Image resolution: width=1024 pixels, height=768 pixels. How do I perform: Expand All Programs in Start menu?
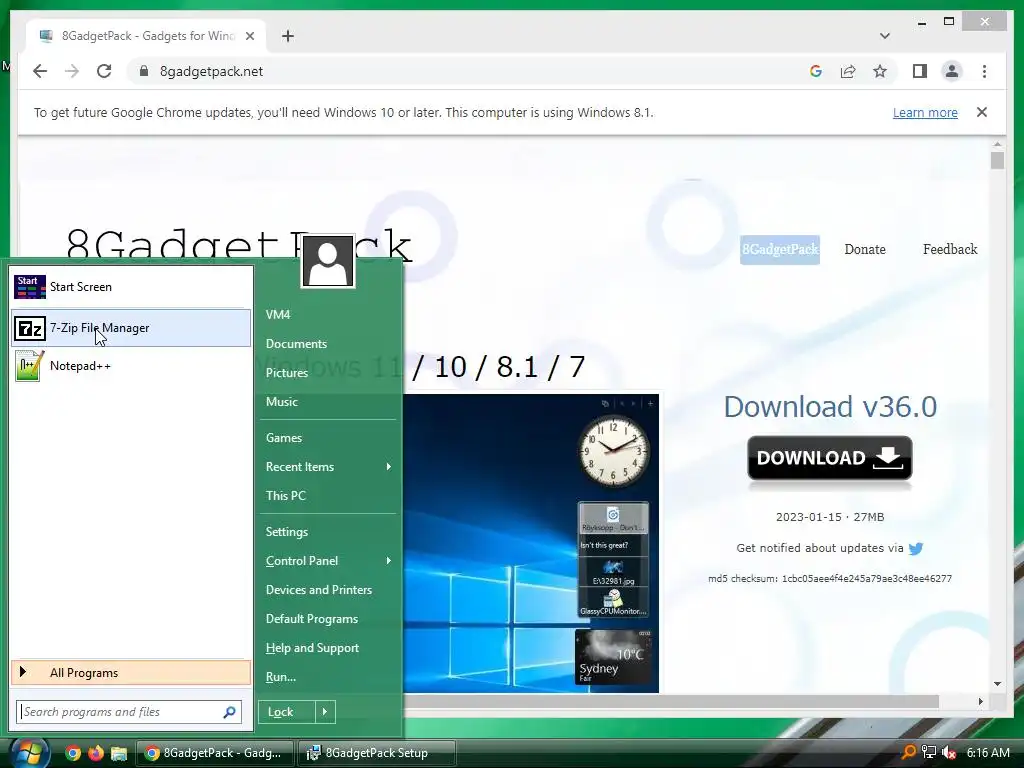(131, 673)
